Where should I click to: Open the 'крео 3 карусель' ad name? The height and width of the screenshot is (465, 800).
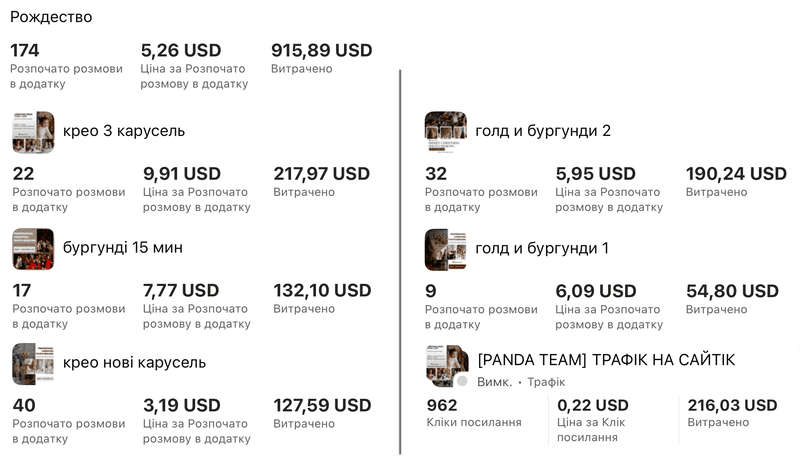click(x=123, y=131)
